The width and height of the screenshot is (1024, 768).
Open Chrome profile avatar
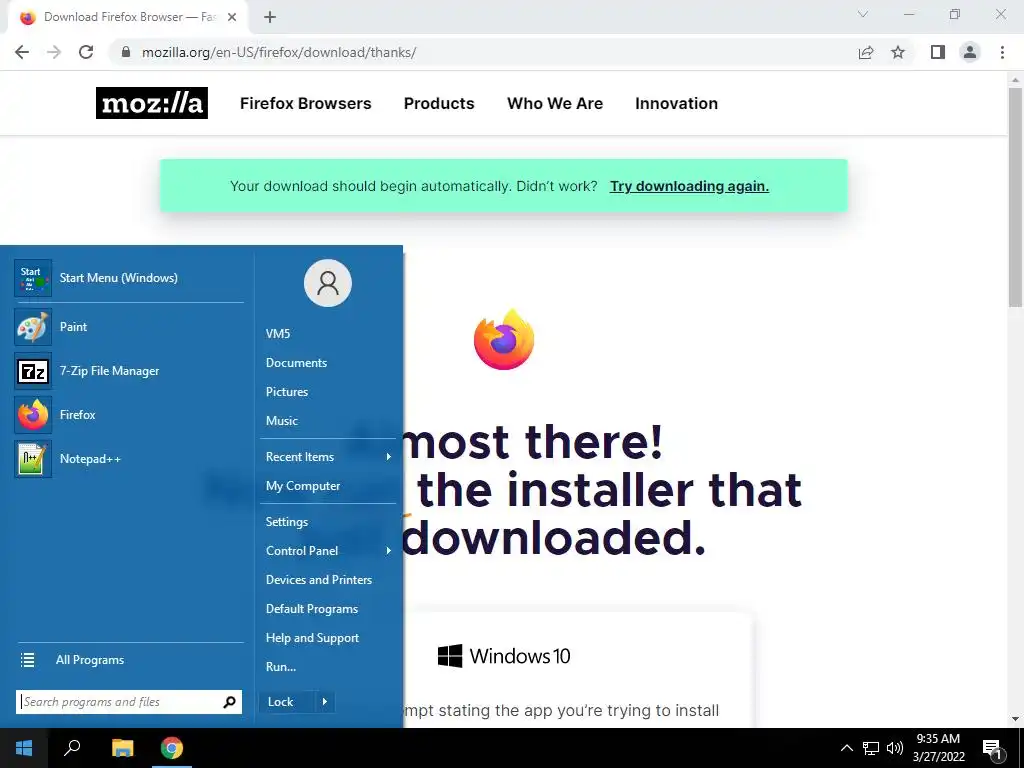click(970, 52)
